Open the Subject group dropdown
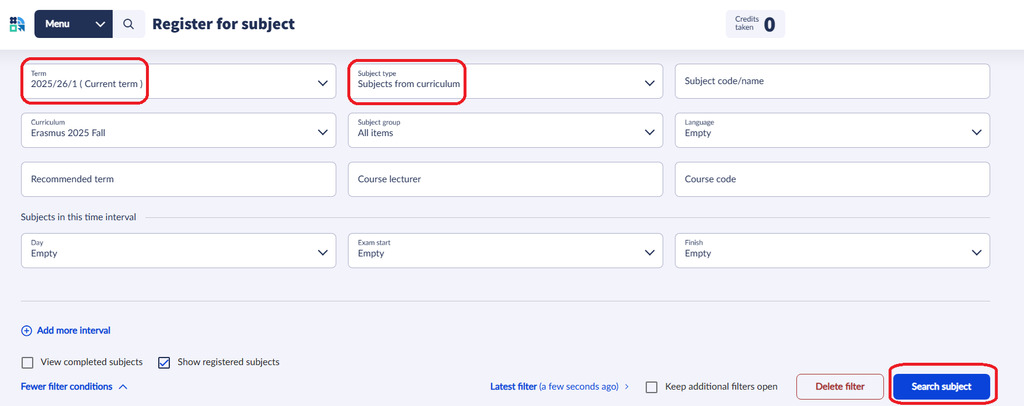This screenshot has width=1024, height=406. point(505,130)
